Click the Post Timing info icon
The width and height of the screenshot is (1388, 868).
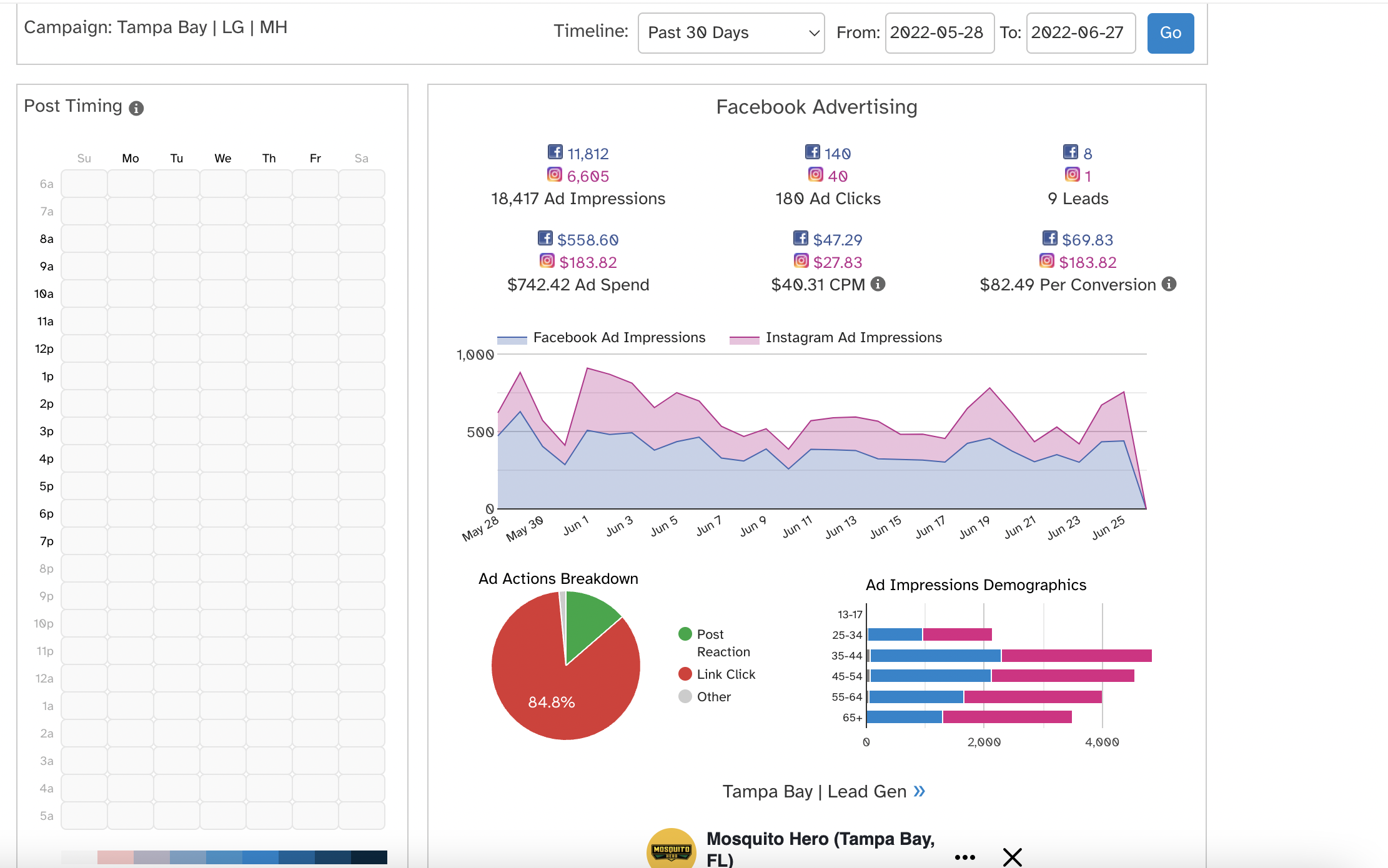[136, 108]
